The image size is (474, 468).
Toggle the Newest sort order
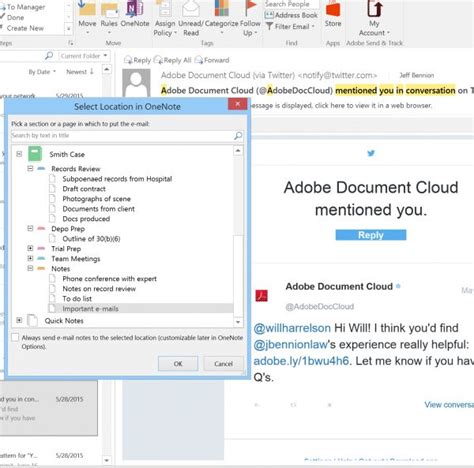click(x=80, y=72)
